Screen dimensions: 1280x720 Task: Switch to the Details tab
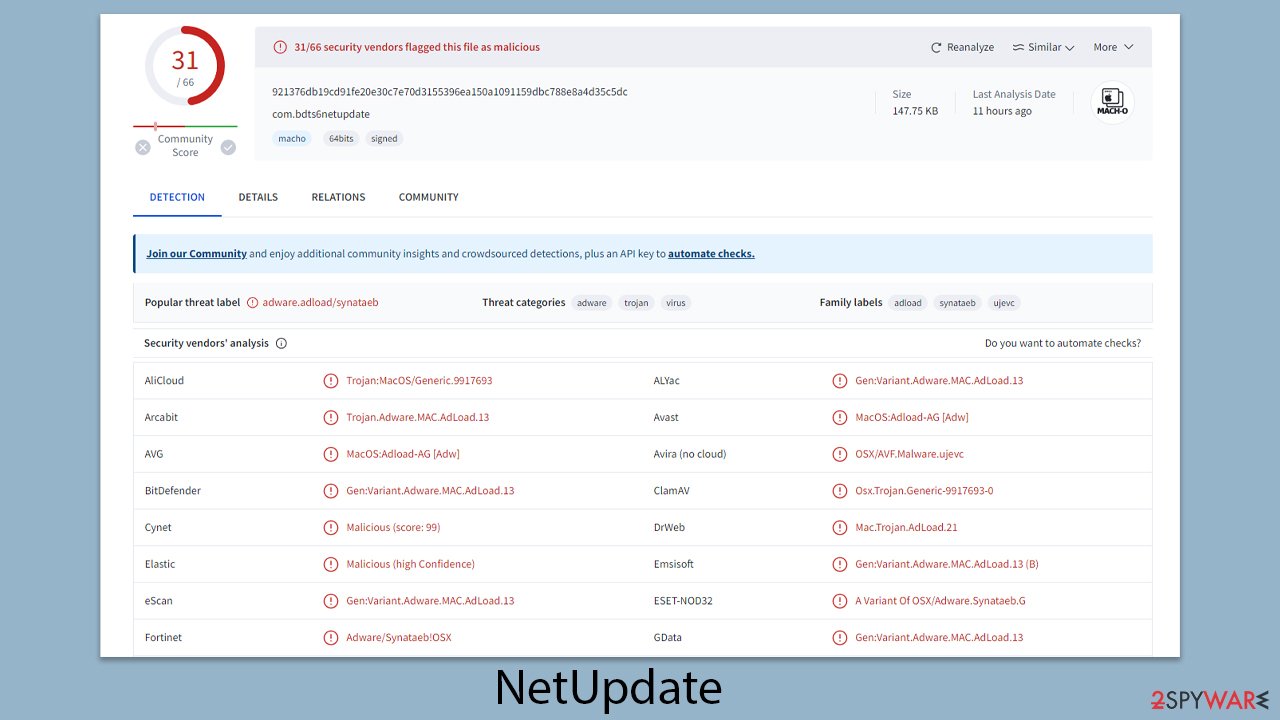pos(257,197)
